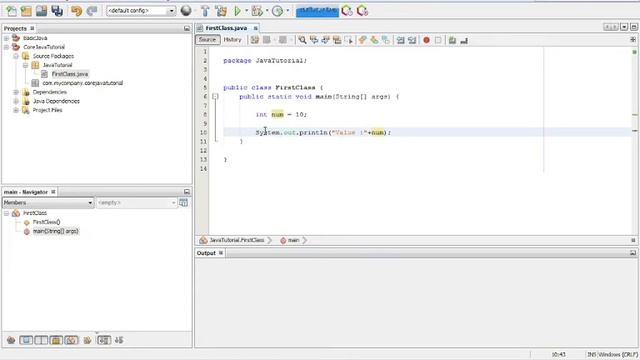Switch to History view in the editor
The width and height of the screenshot is (640, 360).
pos(233,40)
